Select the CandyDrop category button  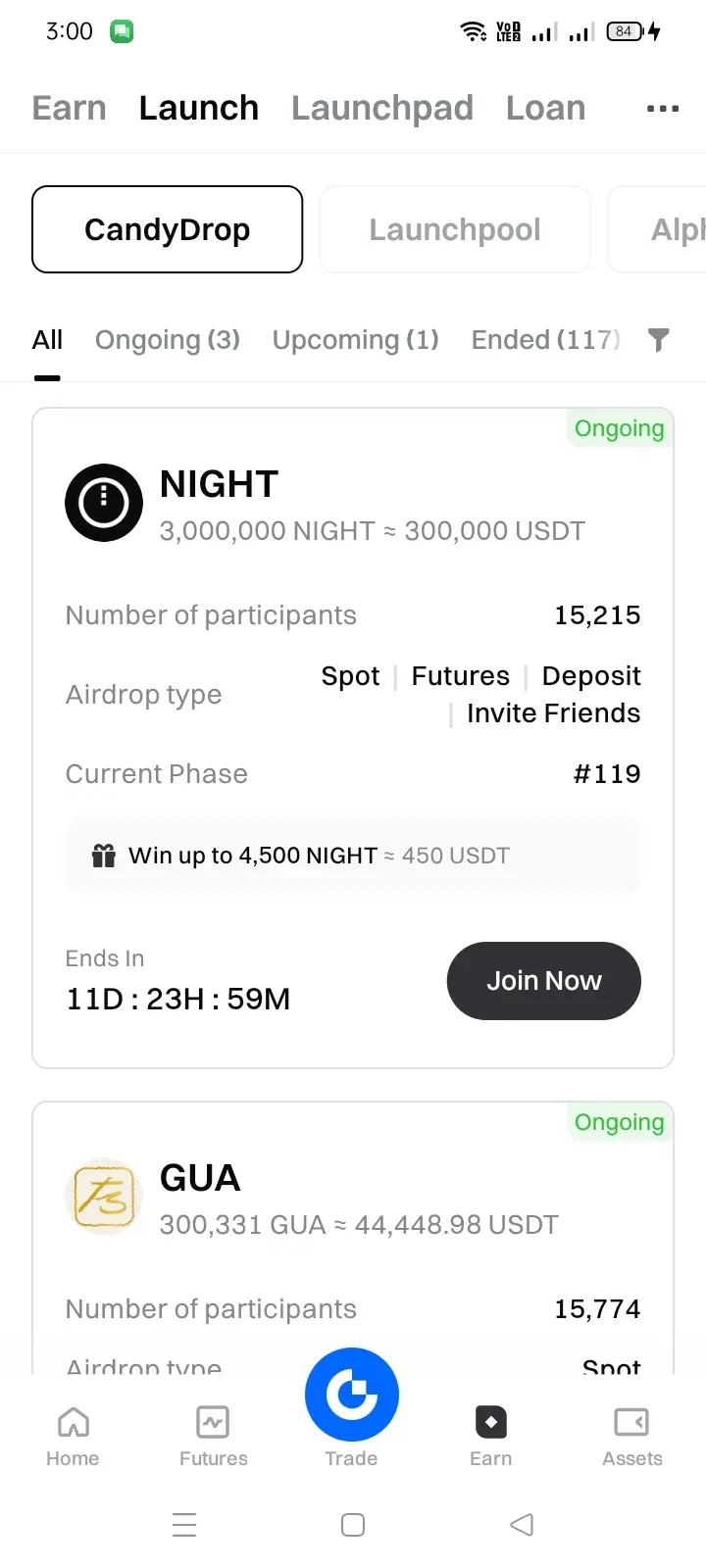tap(168, 229)
